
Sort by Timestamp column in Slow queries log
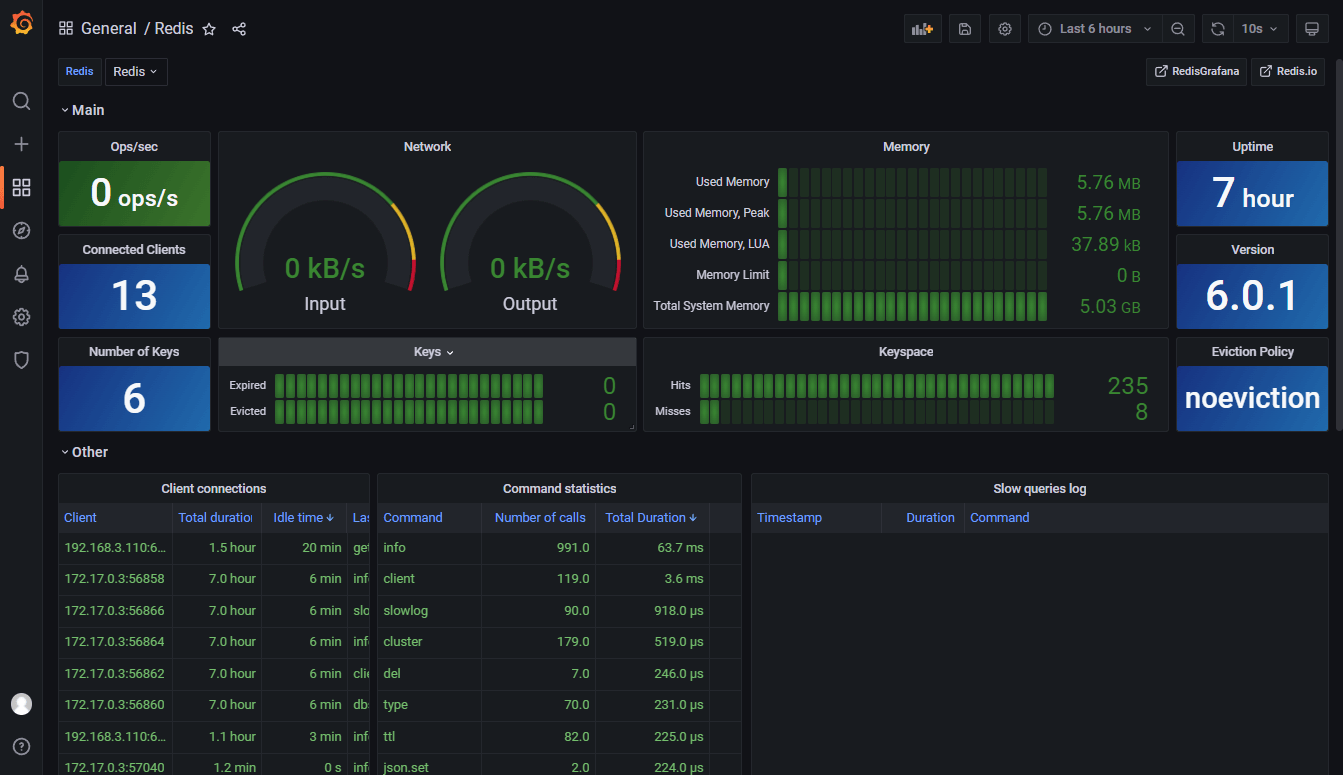[789, 517]
